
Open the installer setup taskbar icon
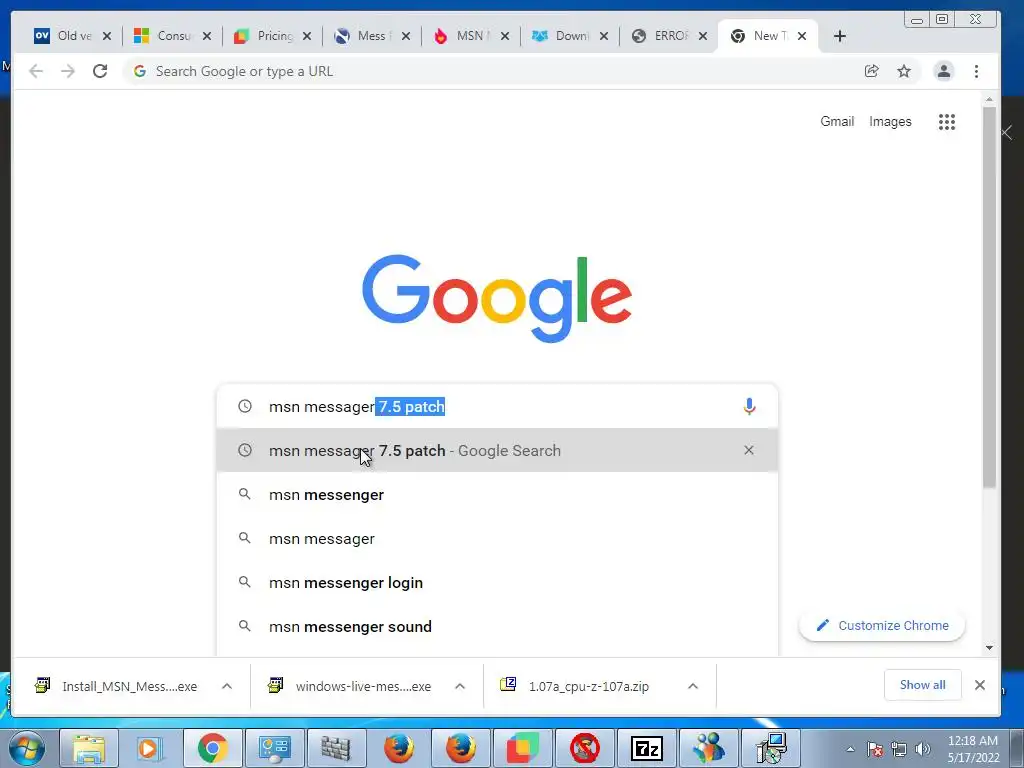point(771,748)
